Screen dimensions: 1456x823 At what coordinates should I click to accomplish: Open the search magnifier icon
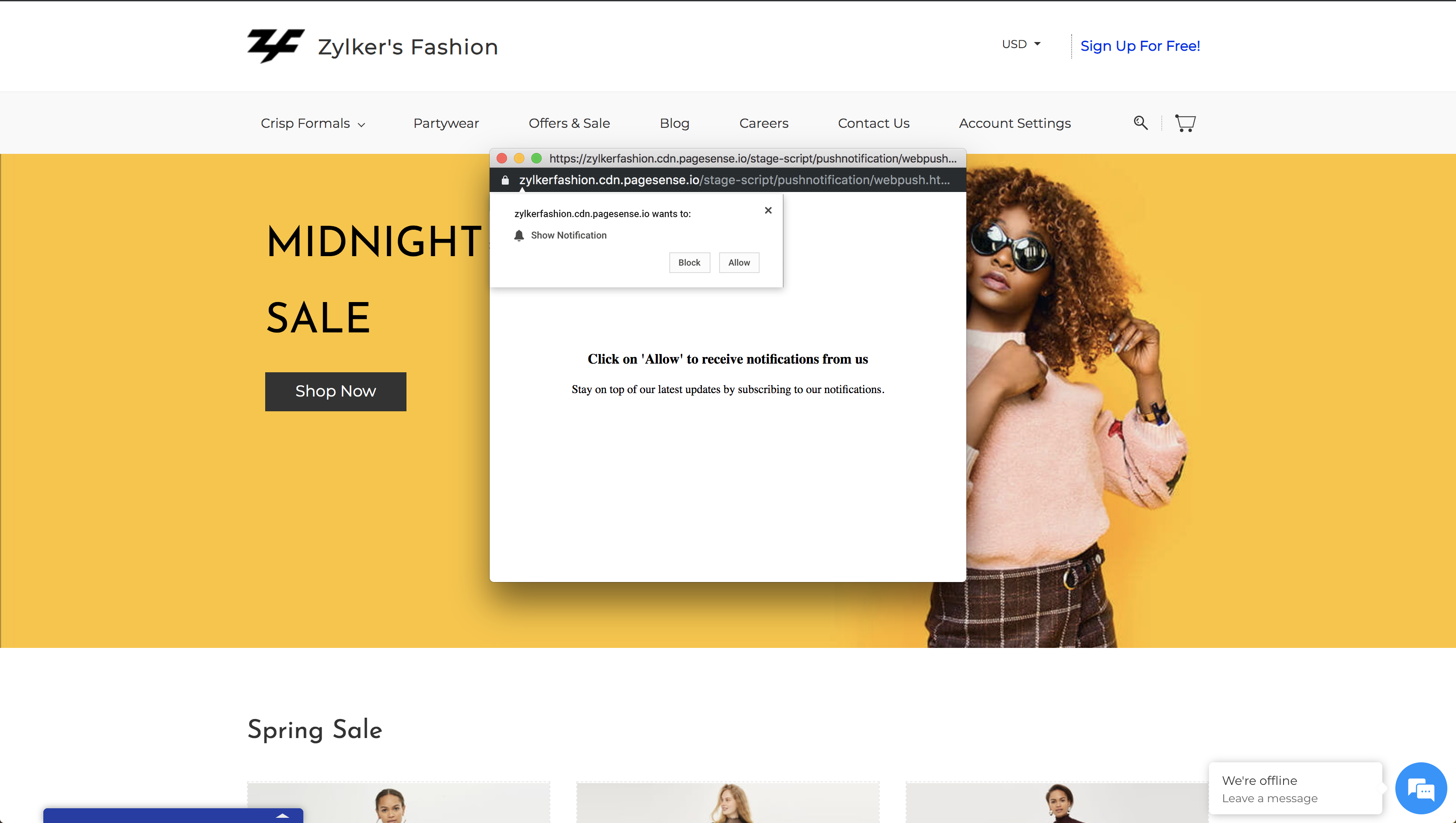(1140, 123)
